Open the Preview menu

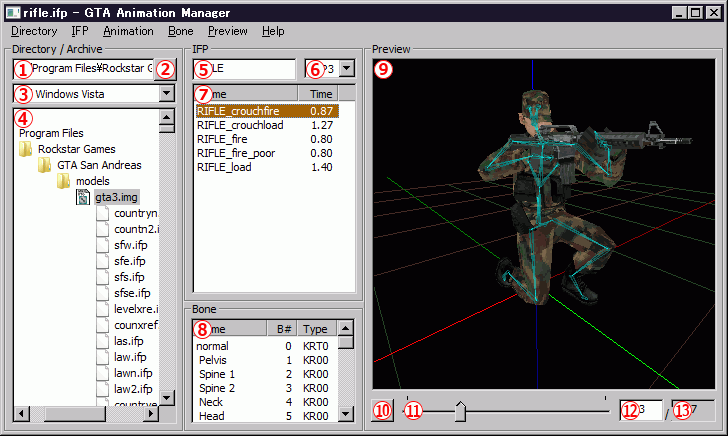[228, 31]
